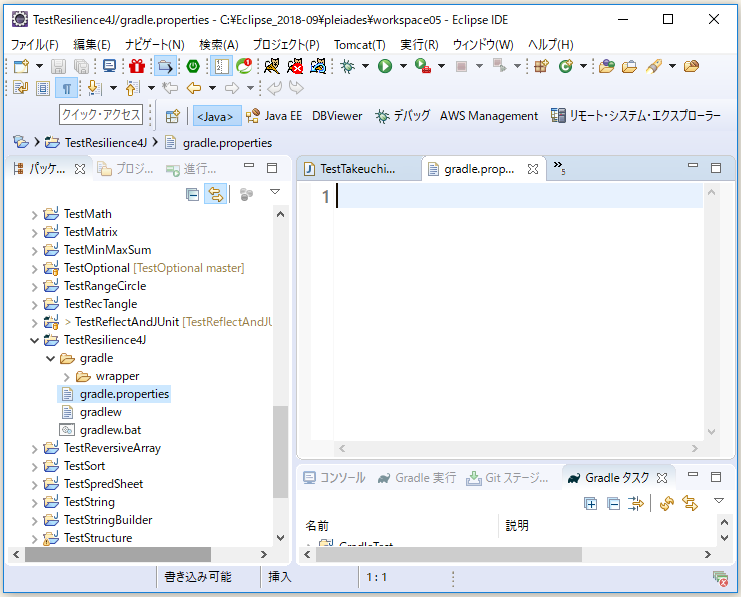Go back with the yellow left arrow
741x597 pixels.
point(194,88)
